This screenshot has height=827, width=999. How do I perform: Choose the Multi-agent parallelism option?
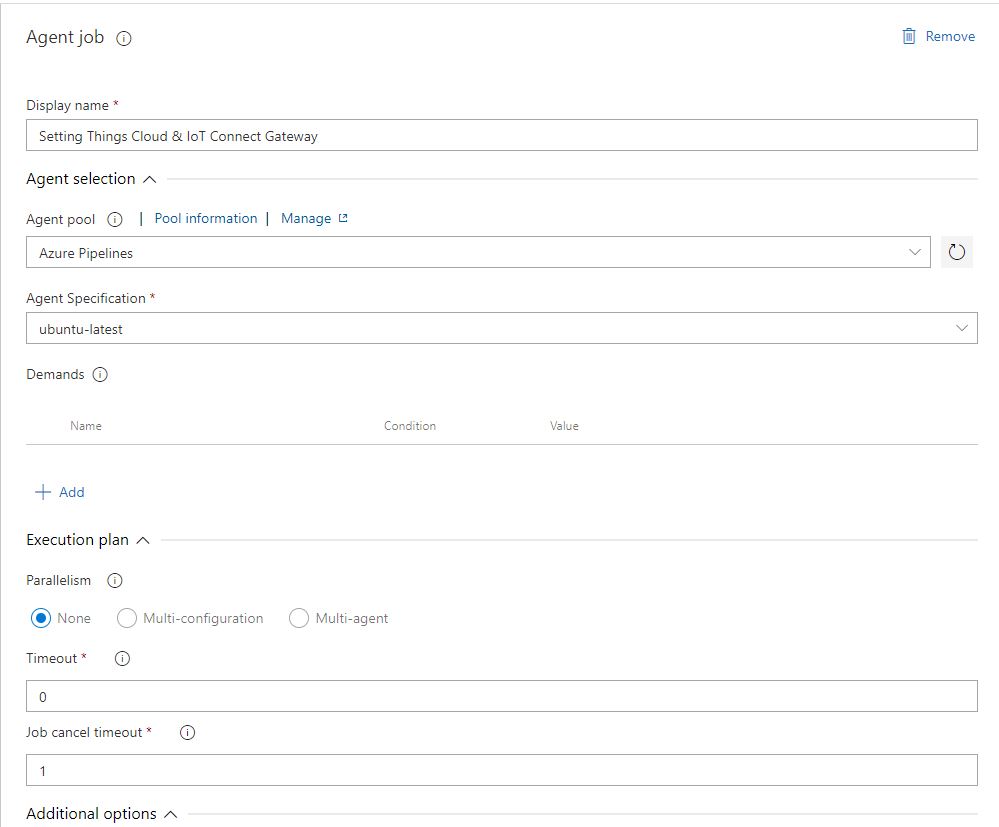coord(299,618)
